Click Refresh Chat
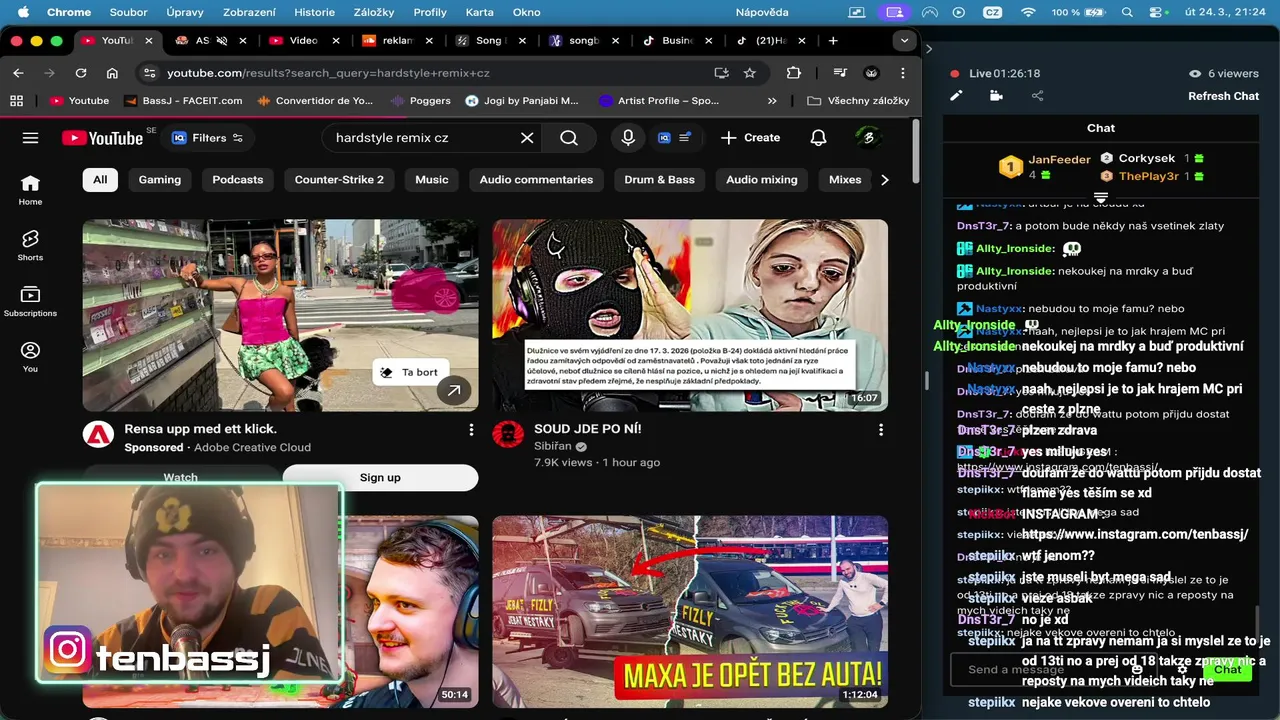 1223,96
